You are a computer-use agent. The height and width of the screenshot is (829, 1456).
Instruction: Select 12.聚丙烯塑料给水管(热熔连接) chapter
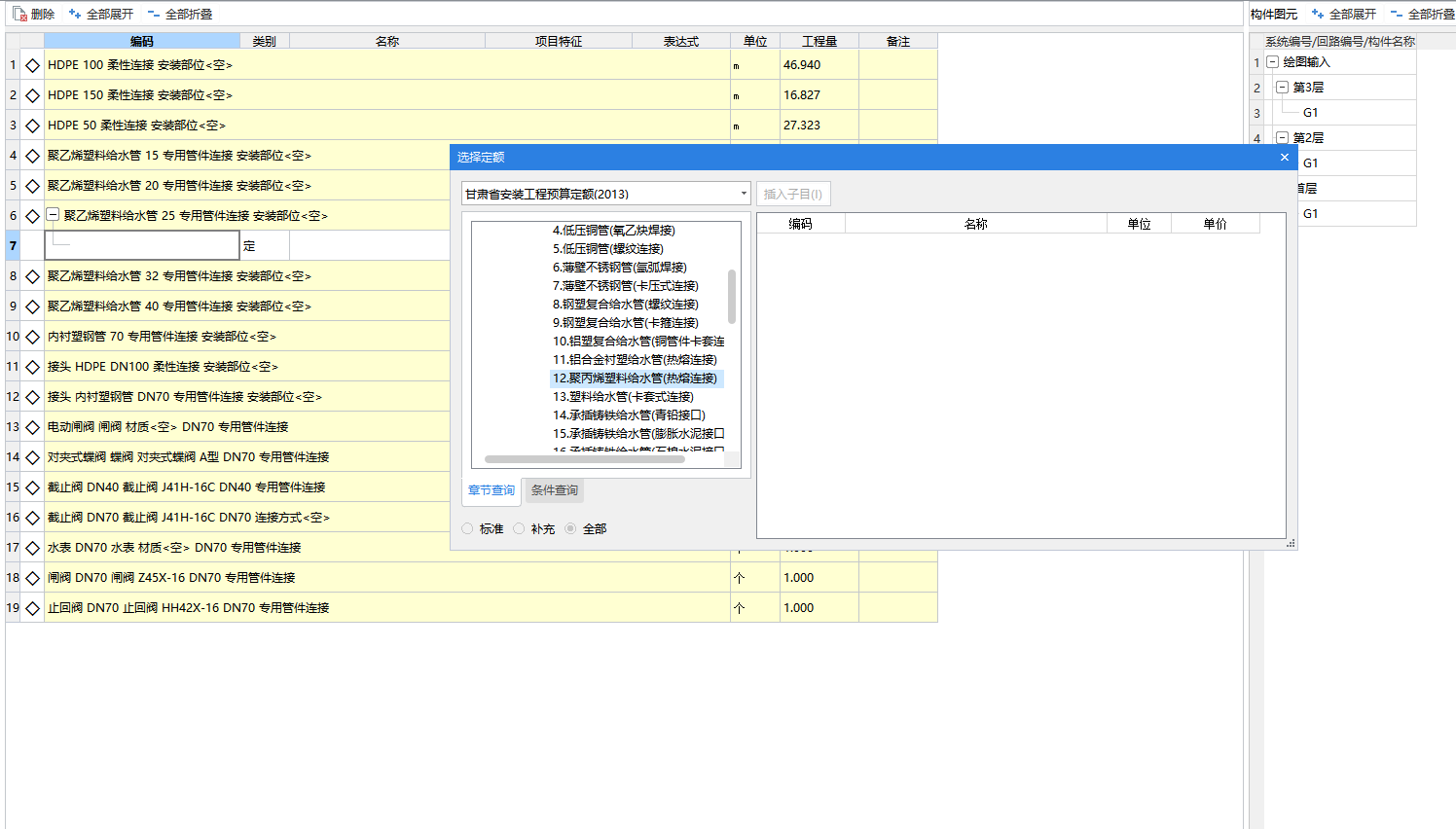(636, 378)
